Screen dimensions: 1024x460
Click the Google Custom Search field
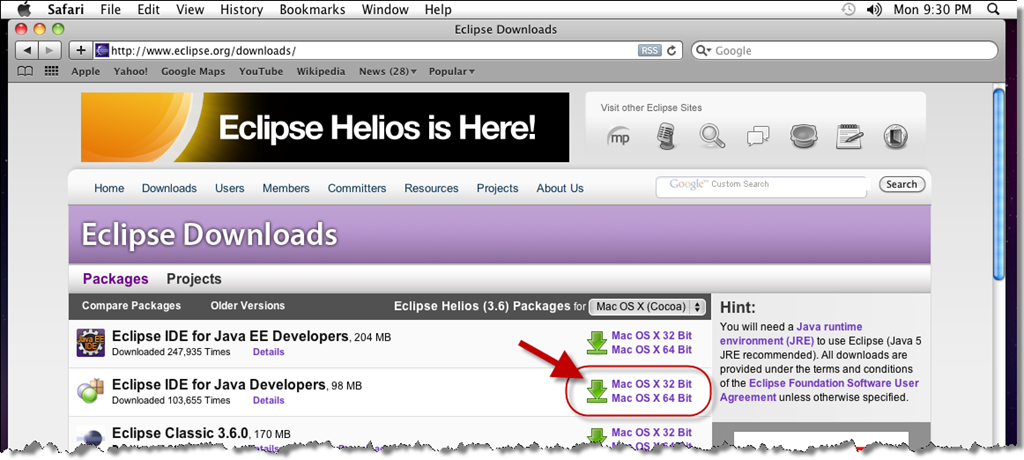point(761,186)
